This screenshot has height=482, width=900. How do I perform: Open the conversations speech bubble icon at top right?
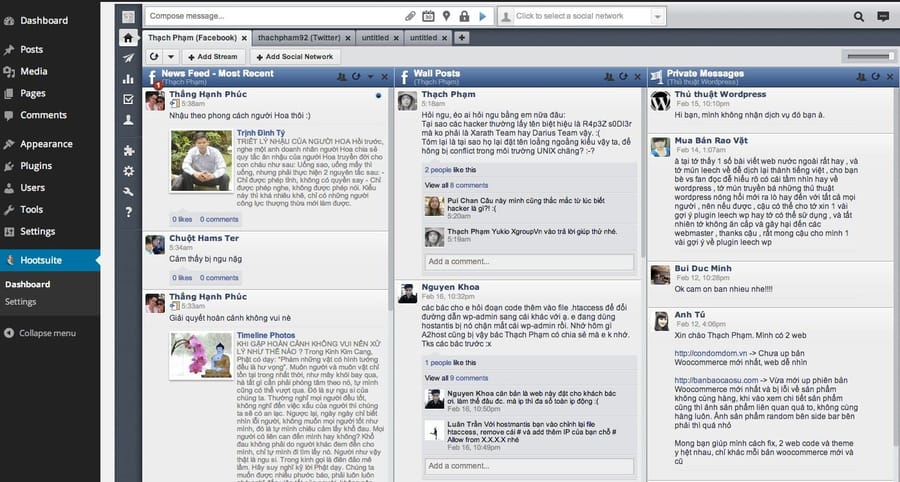(883, 17)
